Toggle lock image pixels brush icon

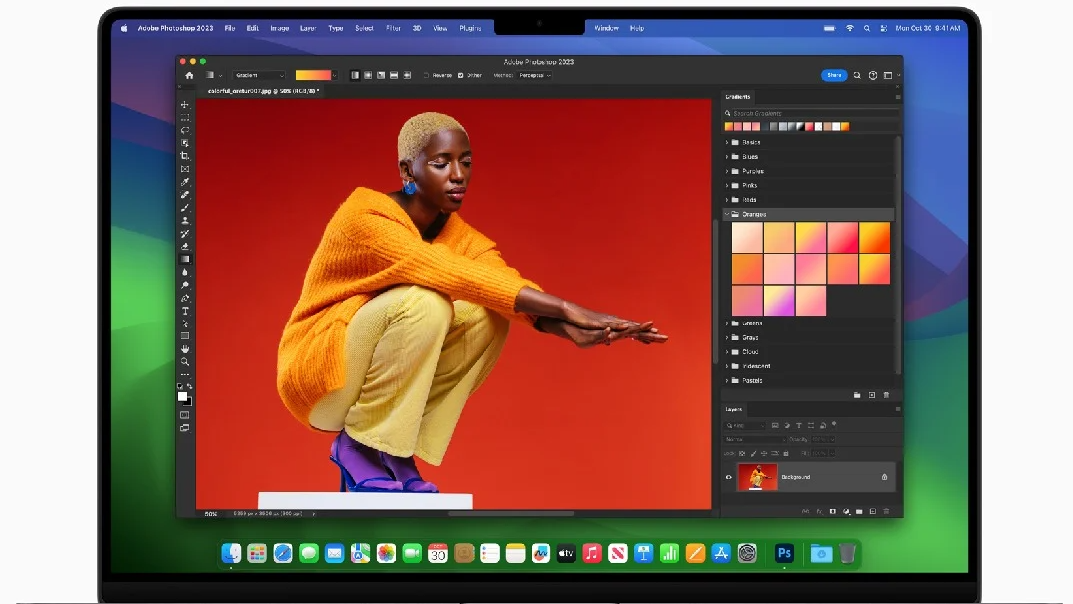point(753,453)
